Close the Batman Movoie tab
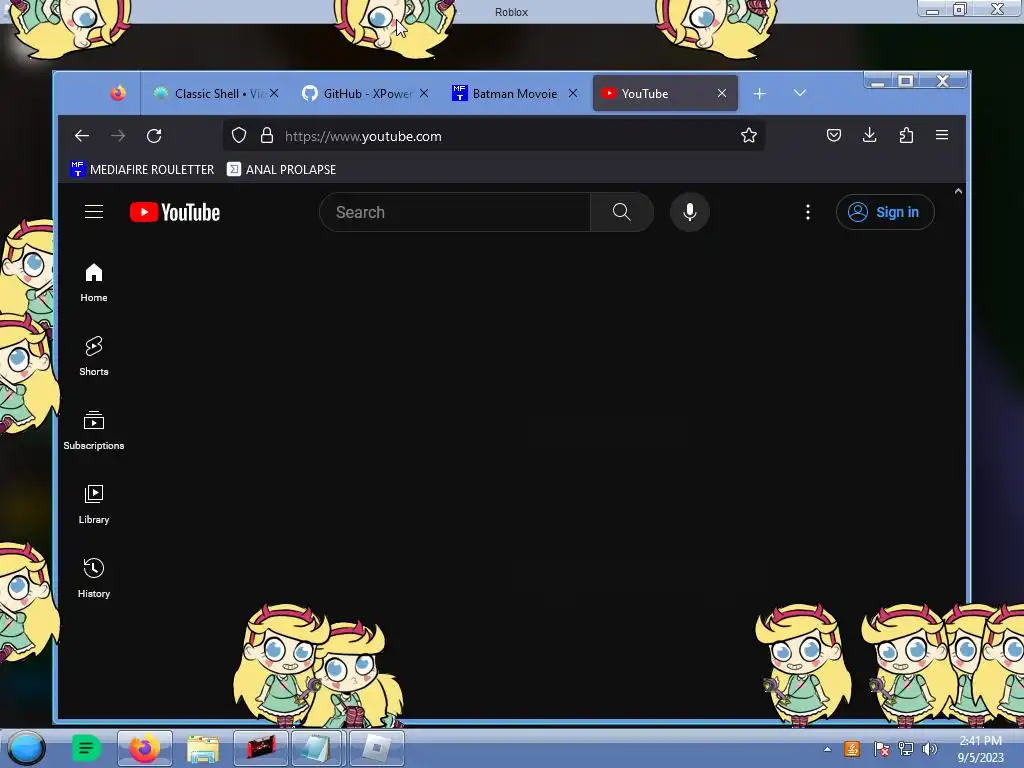The width and height of the screenshot is (1024, 768). click(x=573, y=93)
